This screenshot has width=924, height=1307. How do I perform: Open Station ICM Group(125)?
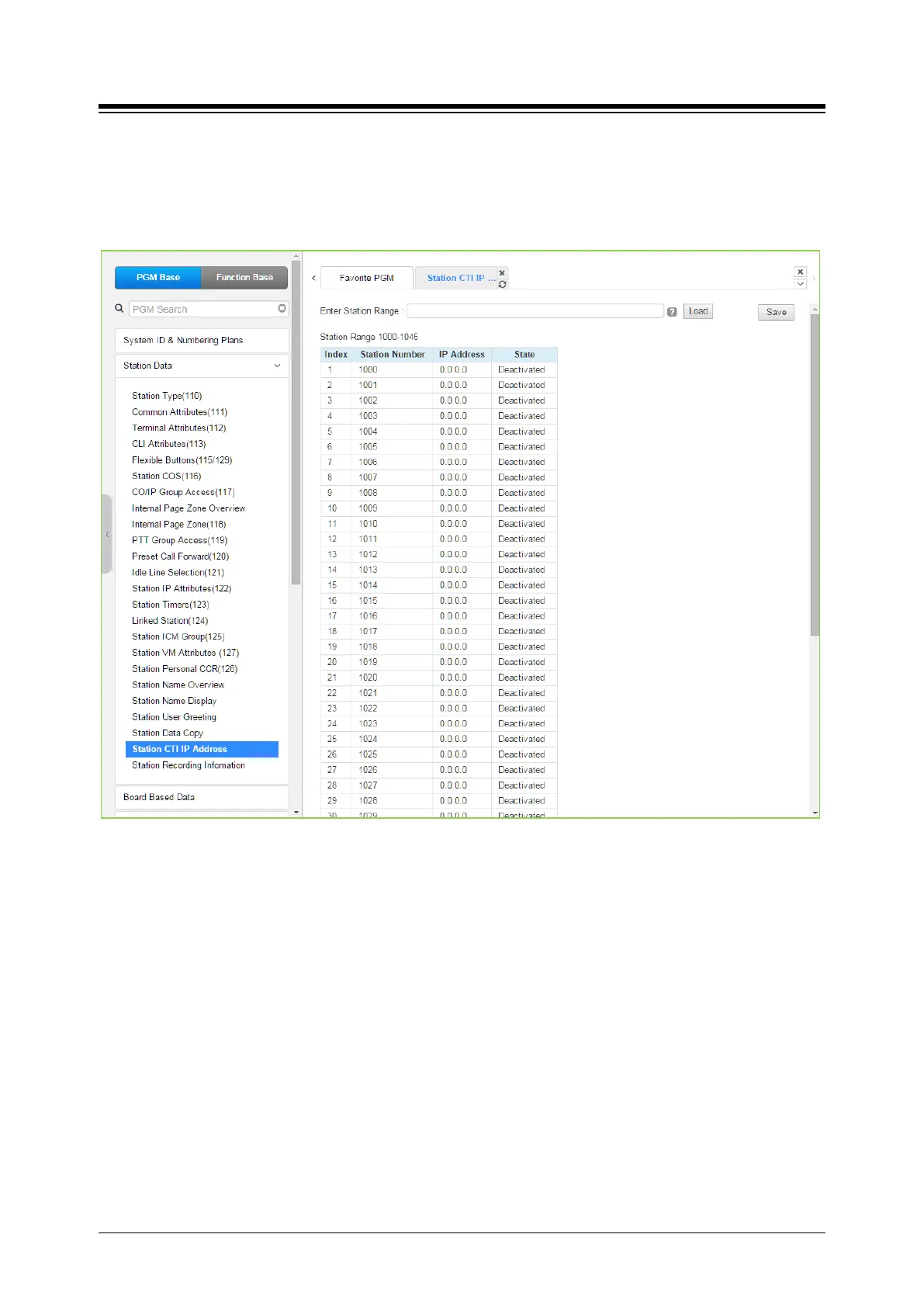[178, 636]
